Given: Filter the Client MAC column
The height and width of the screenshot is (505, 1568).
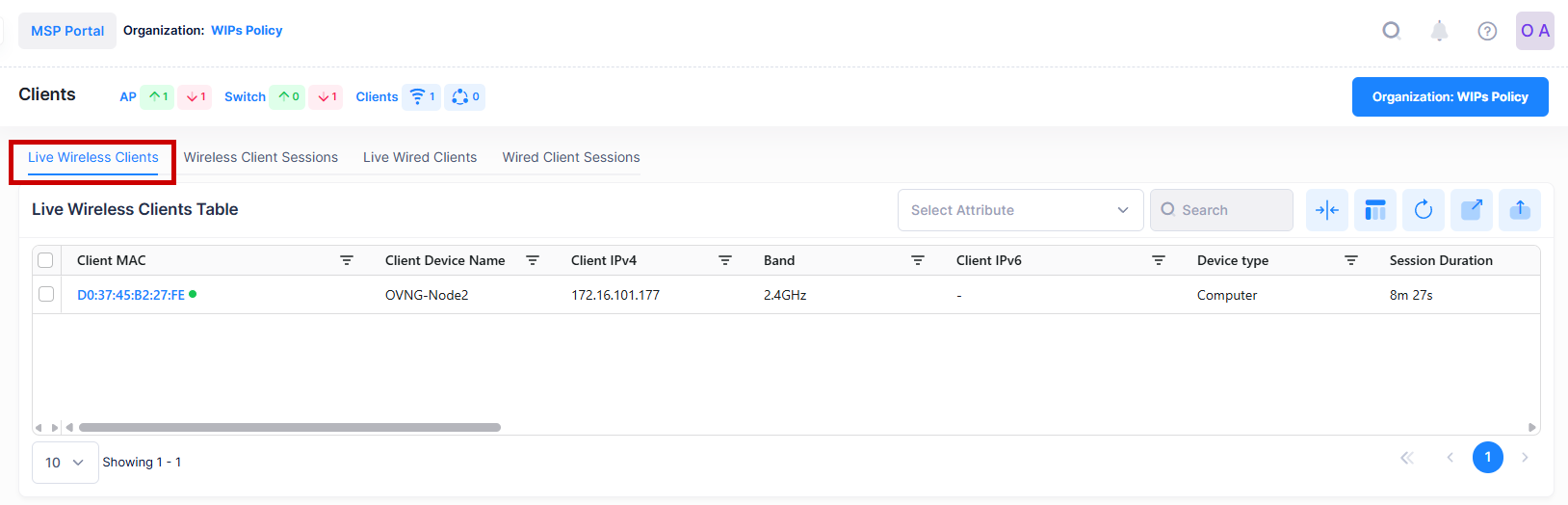Looking at the screenshot, I should point(347,260).
